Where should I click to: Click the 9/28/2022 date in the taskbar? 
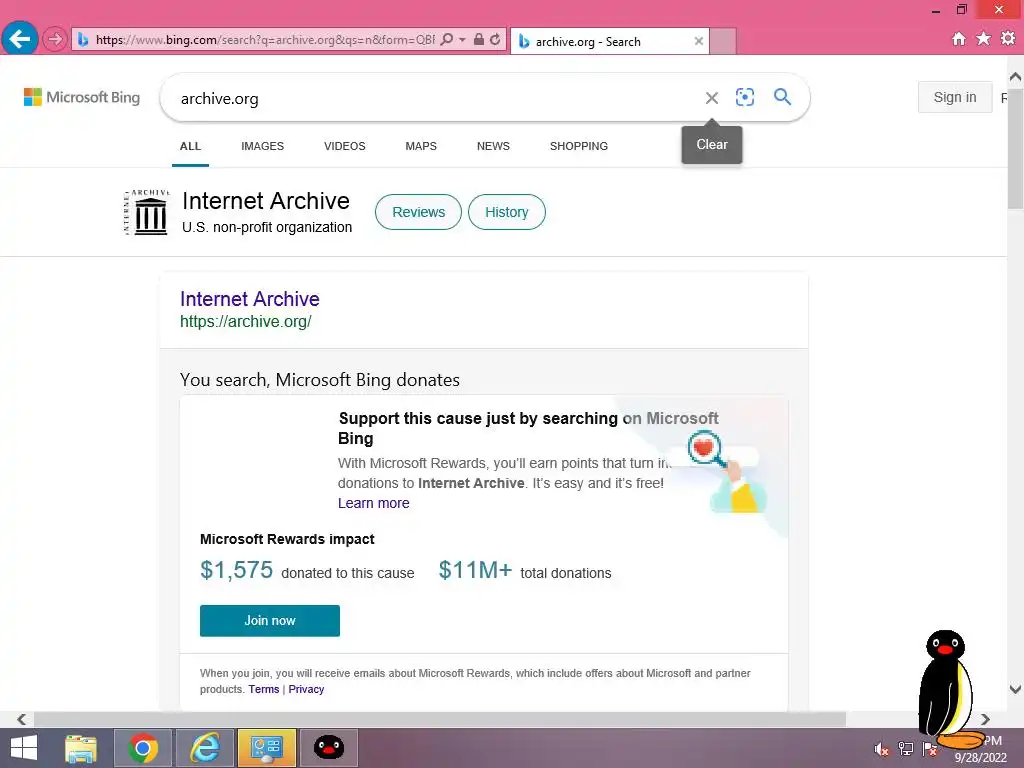980,758
